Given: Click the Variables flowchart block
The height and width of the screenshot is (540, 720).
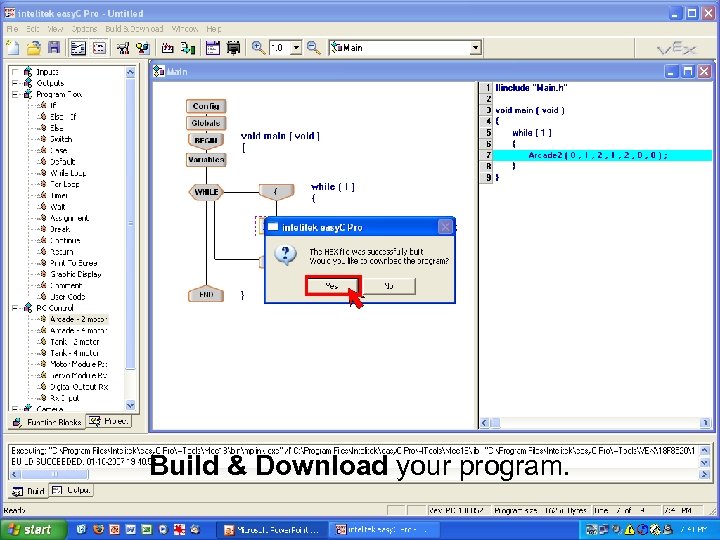Looking at the screenshot, I should (x=206, y=160).
